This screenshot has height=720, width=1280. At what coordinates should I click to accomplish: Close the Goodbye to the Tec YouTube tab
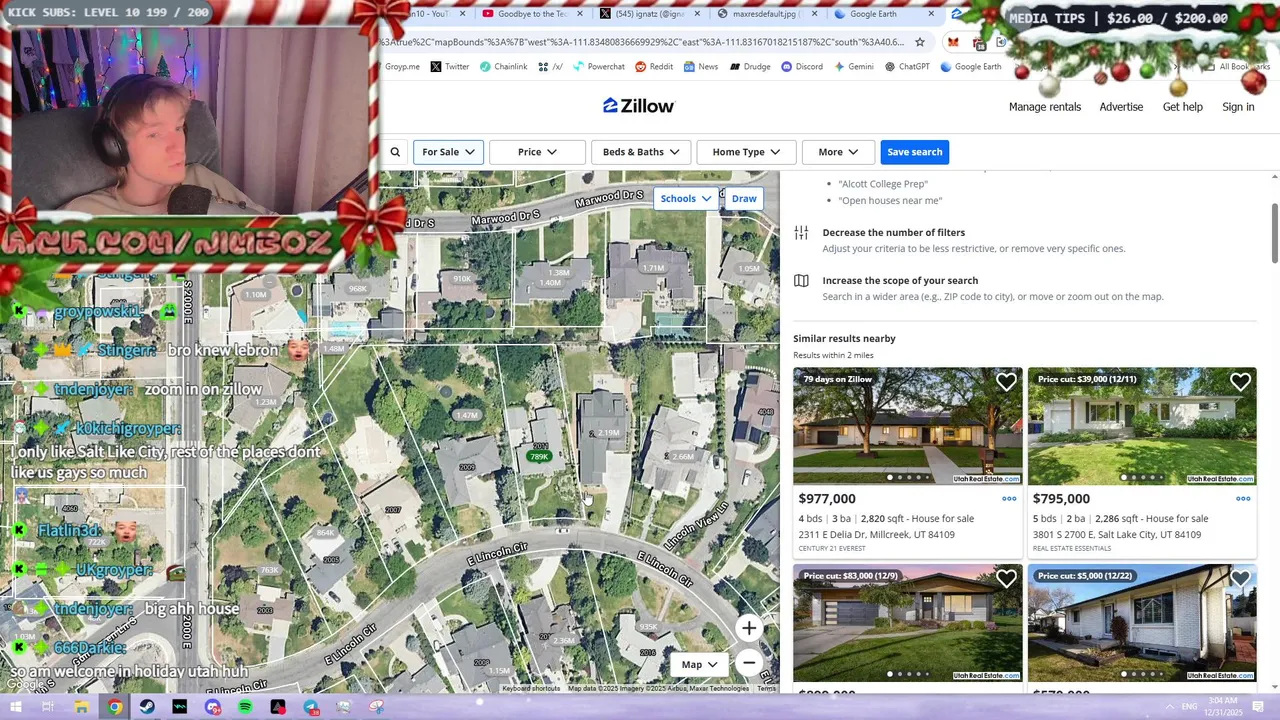[581, 14]
